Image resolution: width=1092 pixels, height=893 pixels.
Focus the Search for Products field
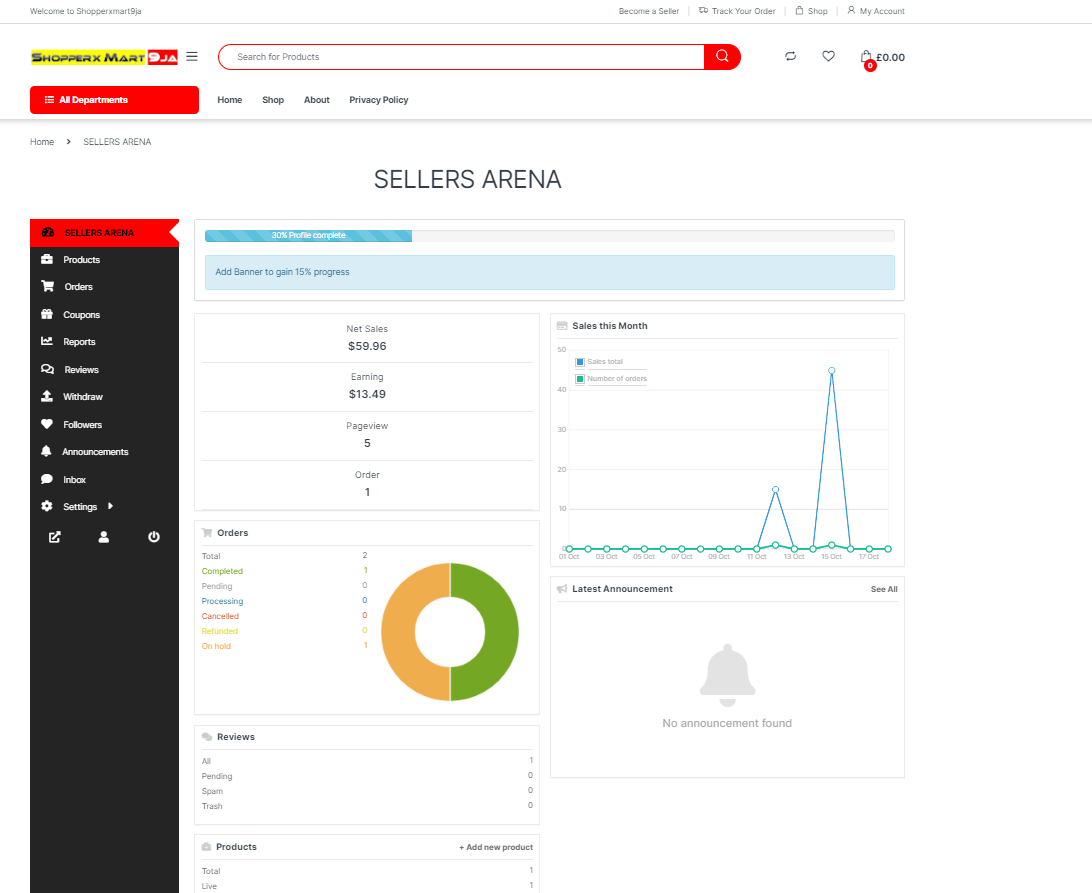pos(461,56)
